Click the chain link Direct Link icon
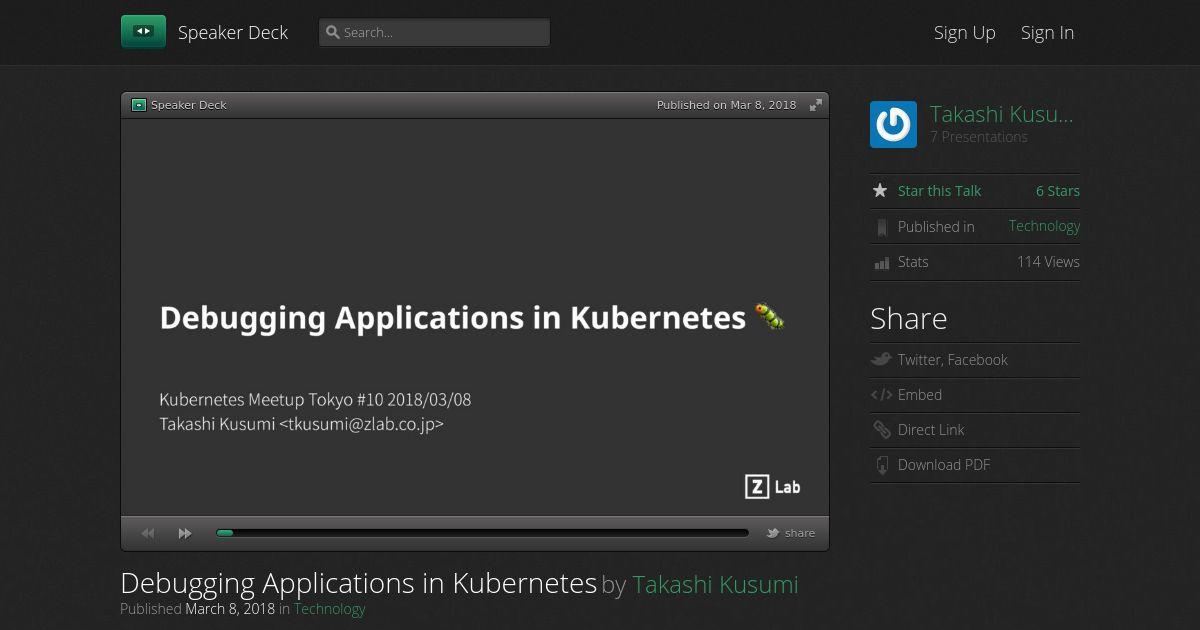Image resolution: width=1200 pixels, height=630 pixels. (x=881, y=430)
